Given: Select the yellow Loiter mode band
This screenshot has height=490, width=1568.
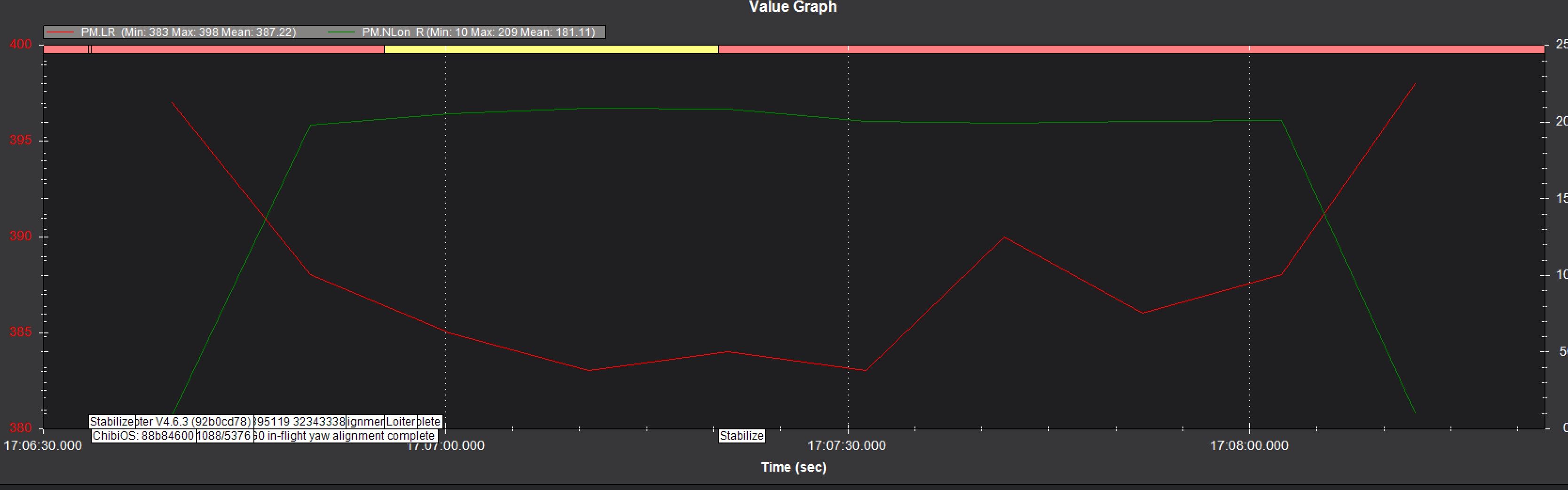Looking at the screenshot, I should coord(551,49).
